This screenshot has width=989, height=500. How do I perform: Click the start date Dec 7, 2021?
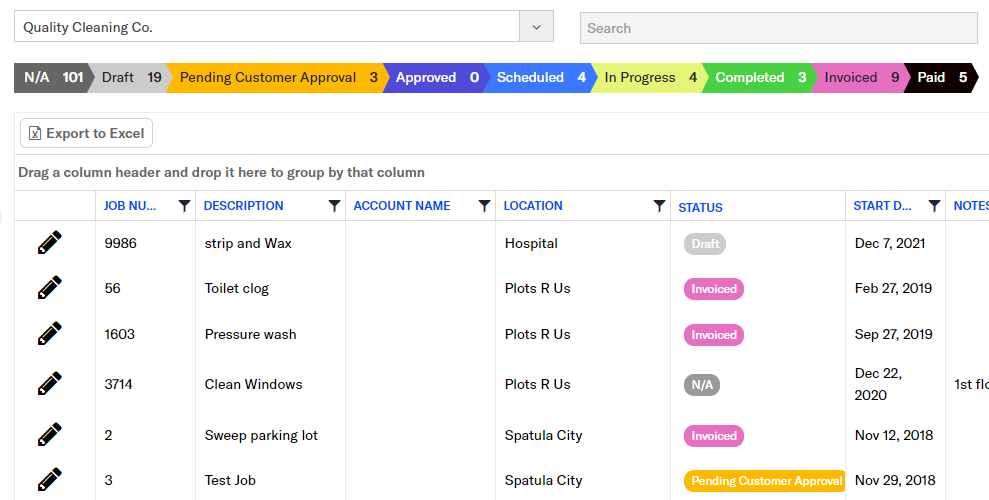click(x=890, y=243)
